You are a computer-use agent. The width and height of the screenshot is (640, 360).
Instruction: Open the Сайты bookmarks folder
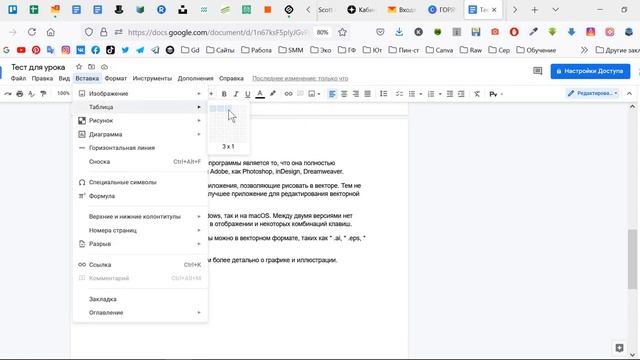click(x=220, y=50)
